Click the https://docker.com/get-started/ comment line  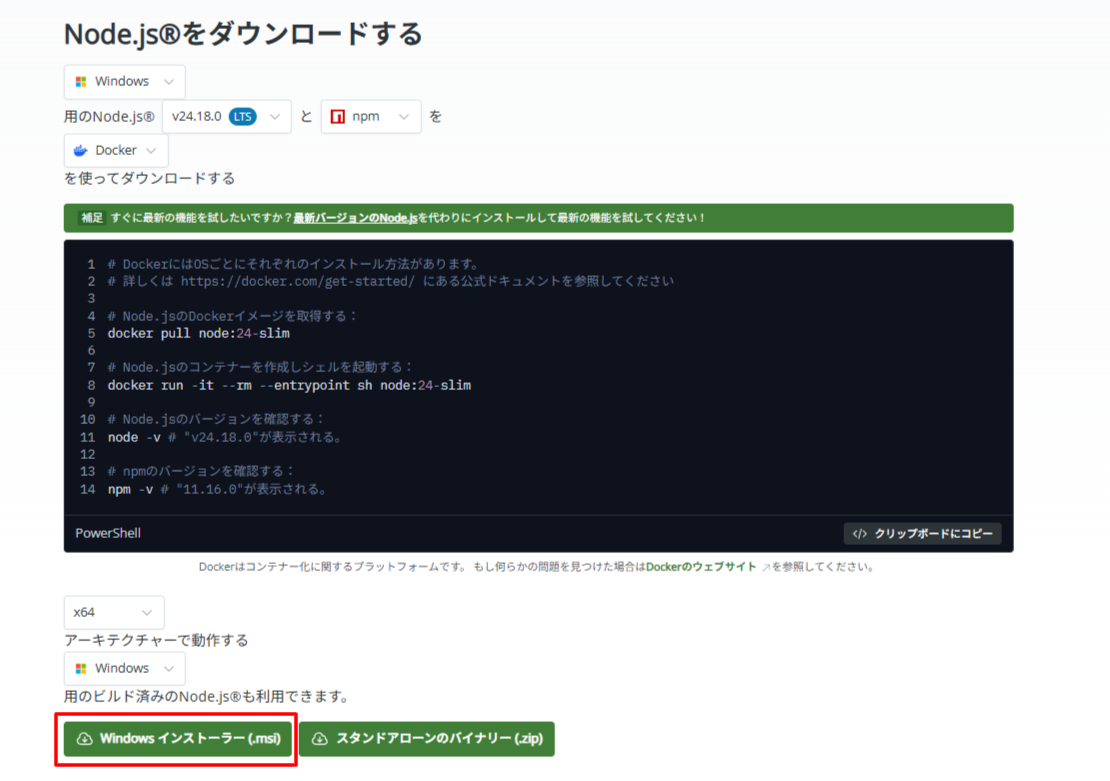[391, 281]
